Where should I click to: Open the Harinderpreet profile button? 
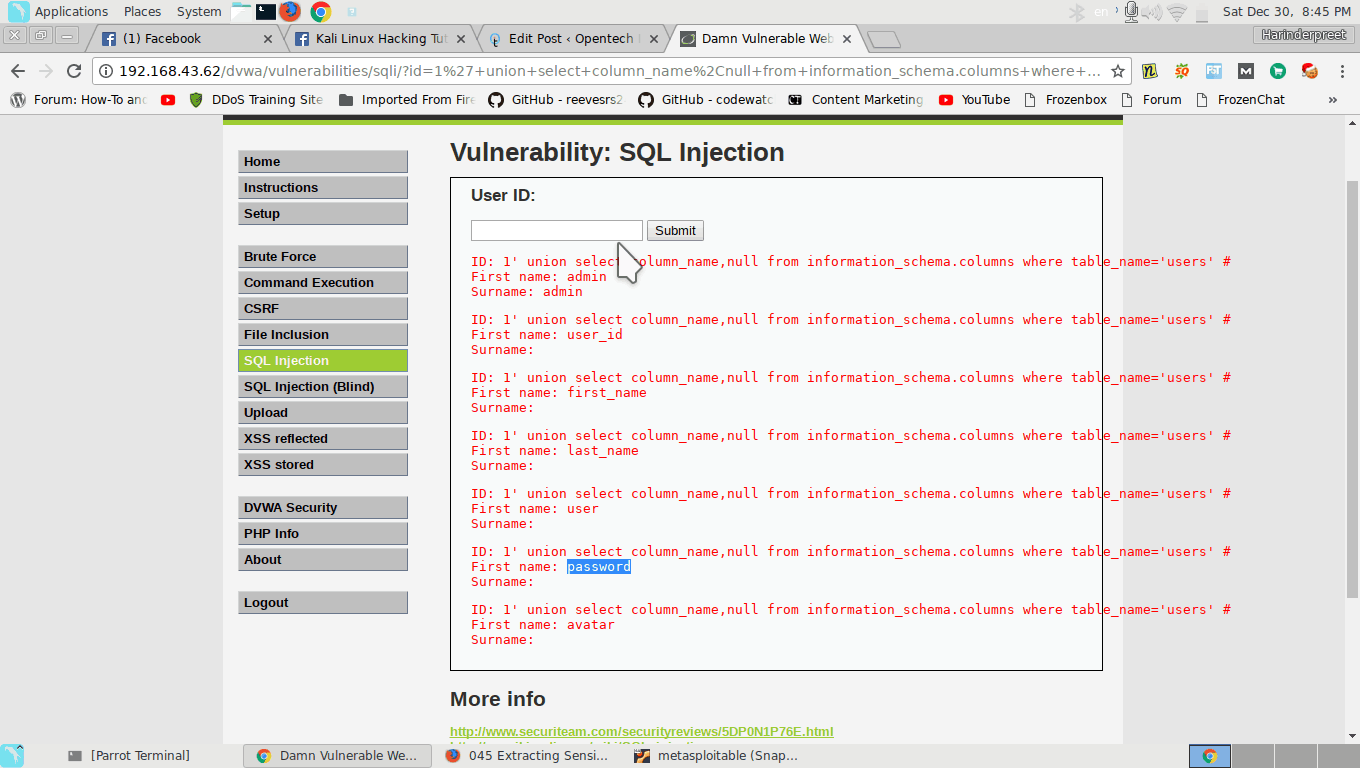pyautogui.click(x=1304, y=35)
